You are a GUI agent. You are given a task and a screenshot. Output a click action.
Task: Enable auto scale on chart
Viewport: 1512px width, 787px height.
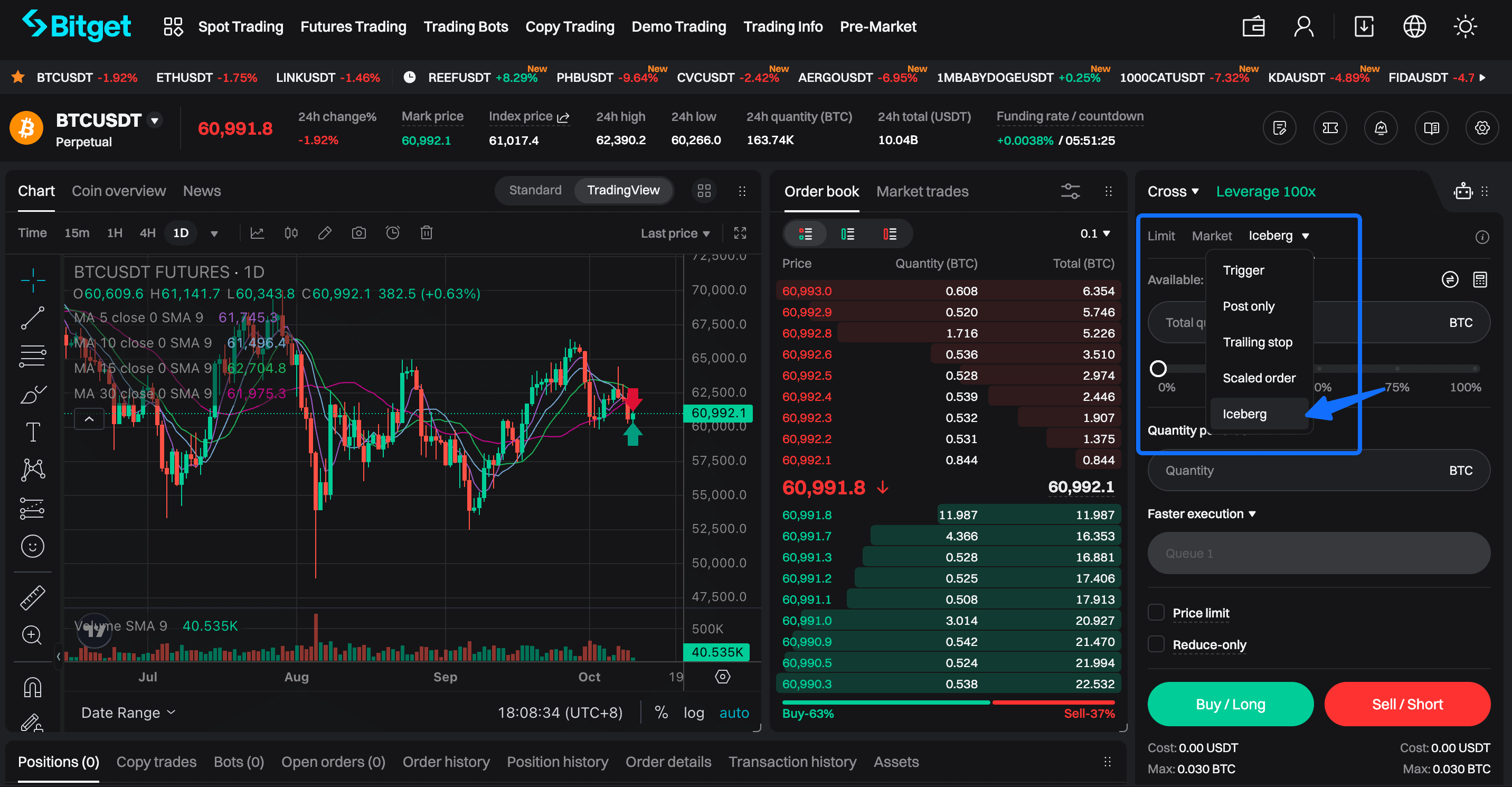[x=734, y=713]
